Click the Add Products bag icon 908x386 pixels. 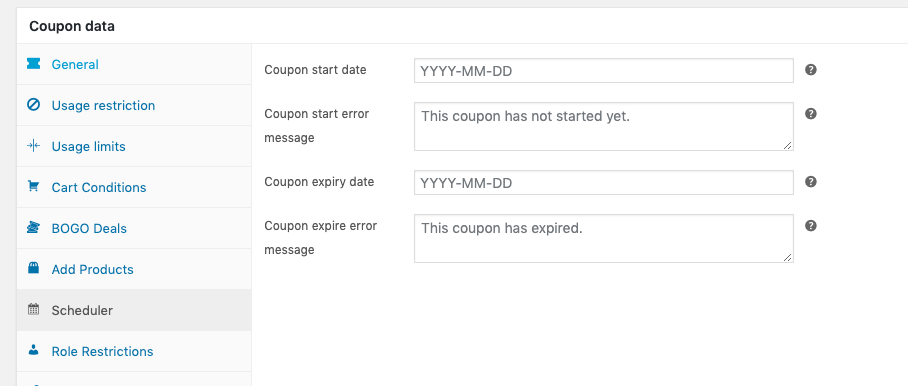click(x=34, y=269)
